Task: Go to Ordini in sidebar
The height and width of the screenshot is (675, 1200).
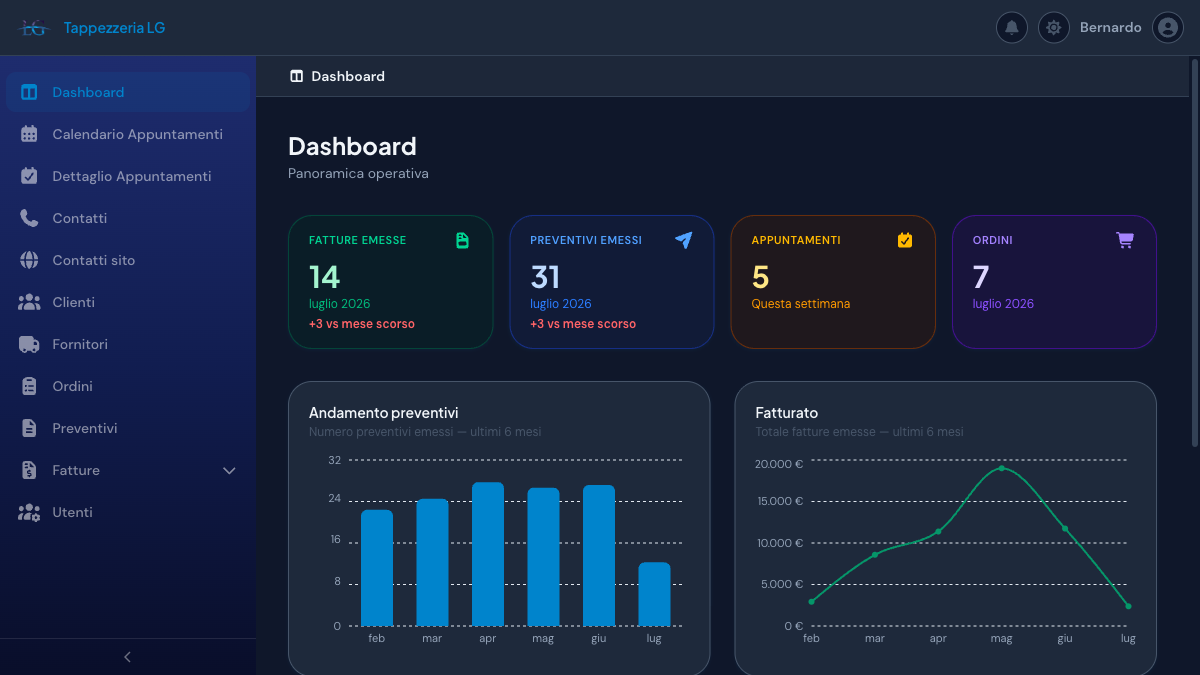Action: (128, 386)
